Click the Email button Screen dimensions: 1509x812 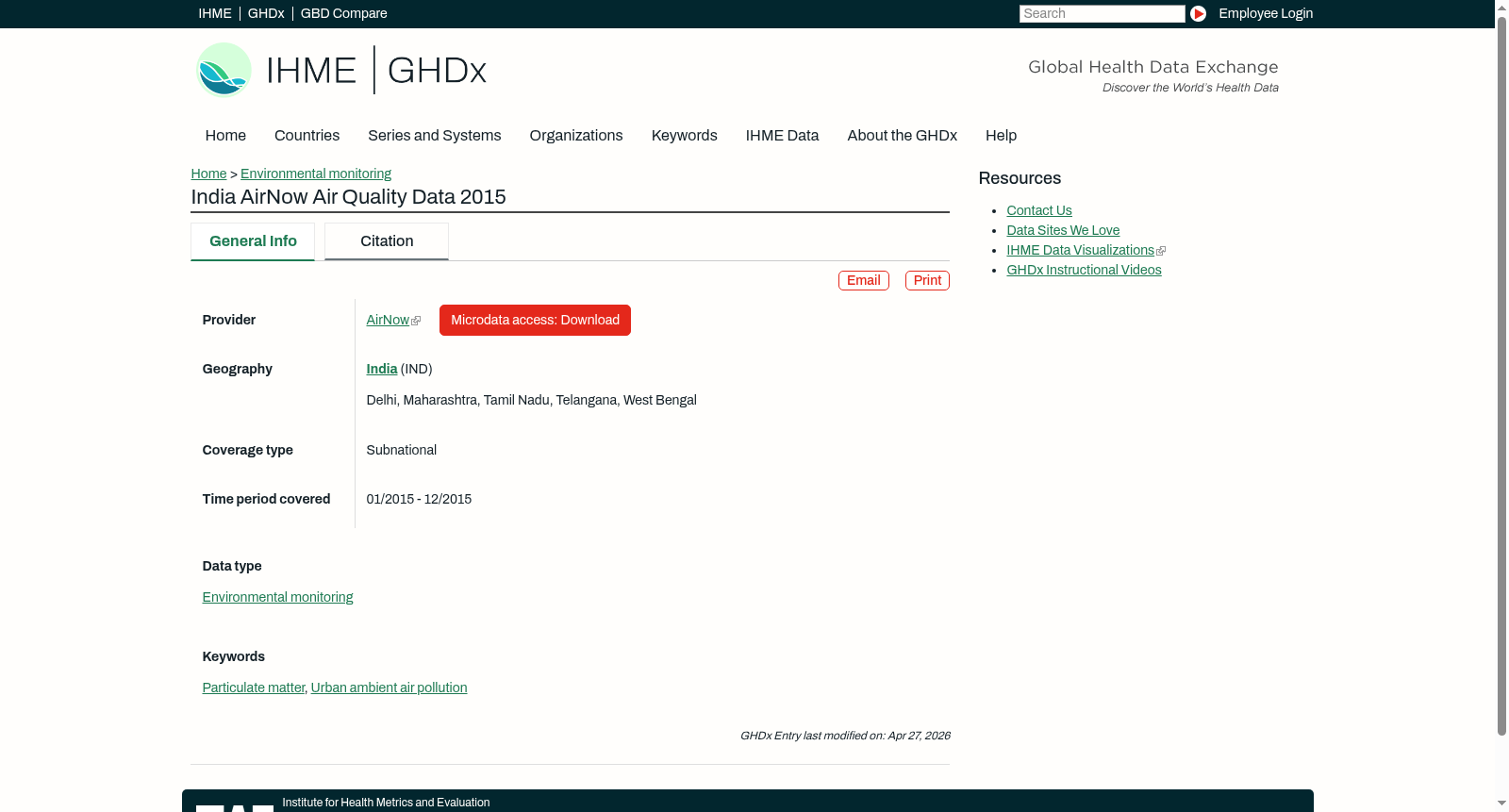864,280
